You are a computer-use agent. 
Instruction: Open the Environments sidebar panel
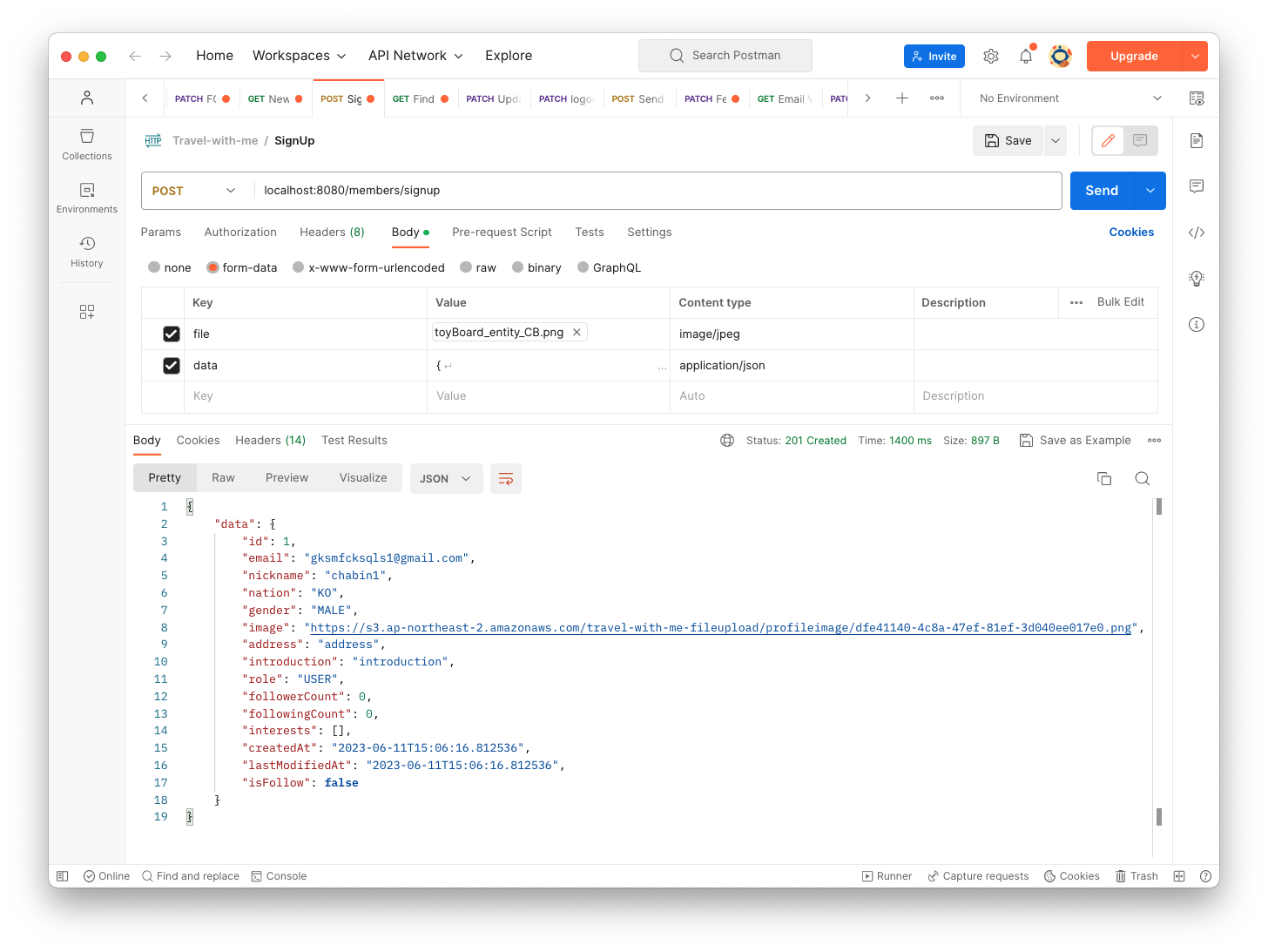[87, 198]
